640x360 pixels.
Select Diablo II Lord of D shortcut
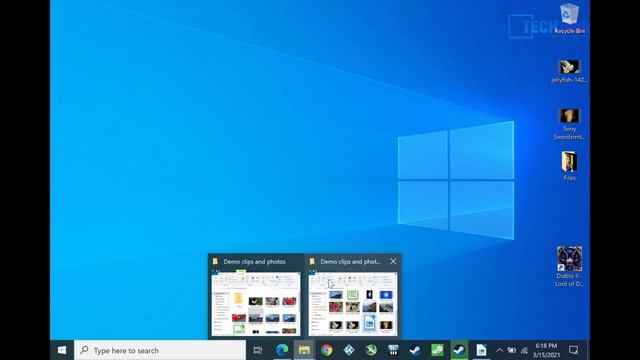click(569, 267)
